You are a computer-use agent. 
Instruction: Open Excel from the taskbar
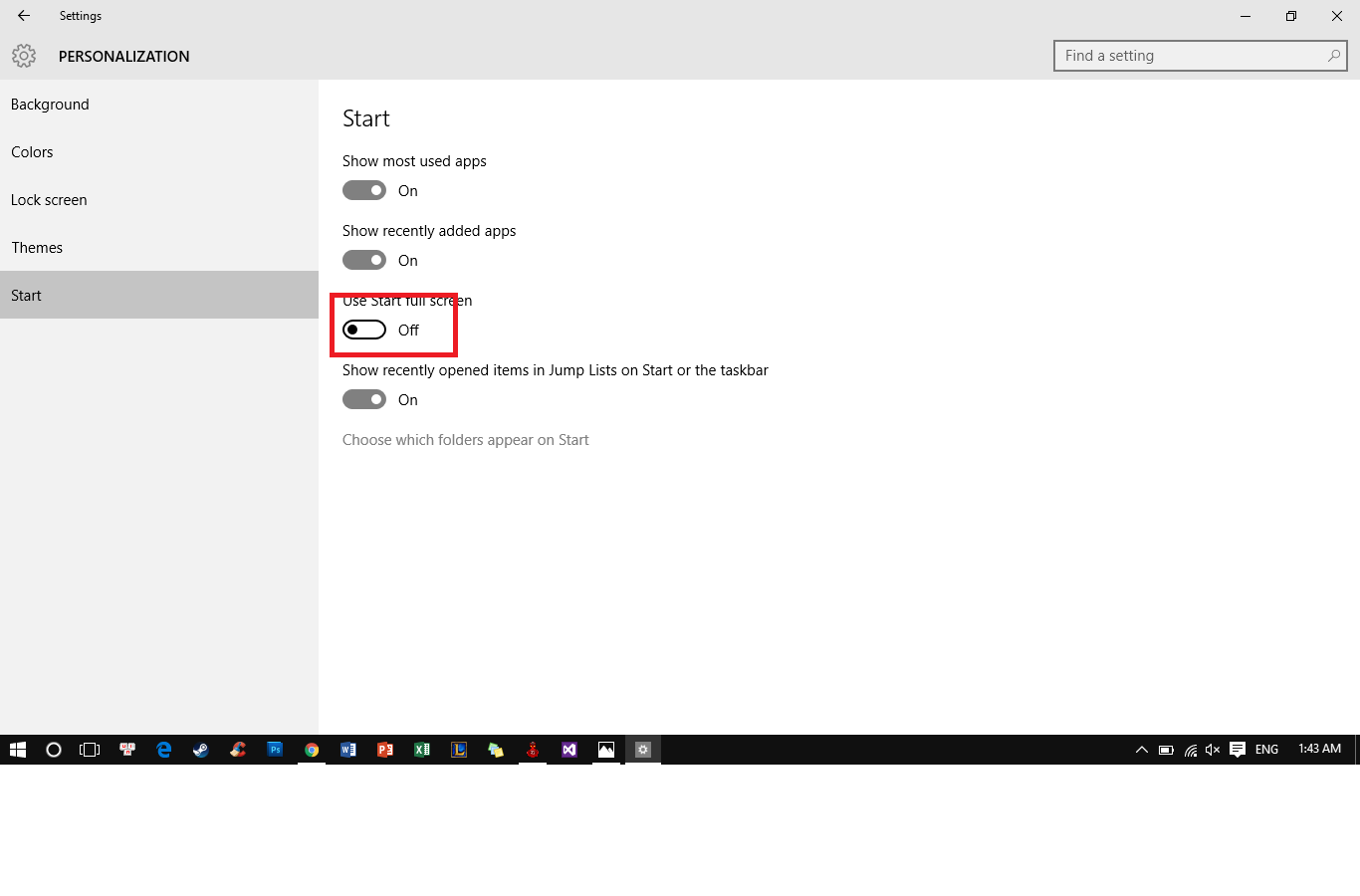click(422, 750)
